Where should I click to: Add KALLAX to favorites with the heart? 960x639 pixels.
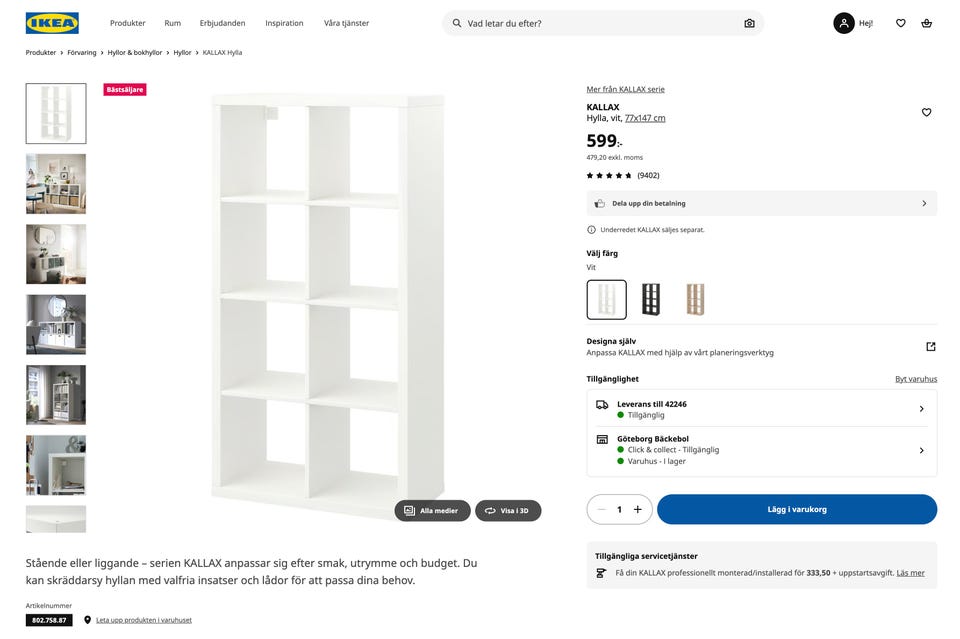[926, 112]
